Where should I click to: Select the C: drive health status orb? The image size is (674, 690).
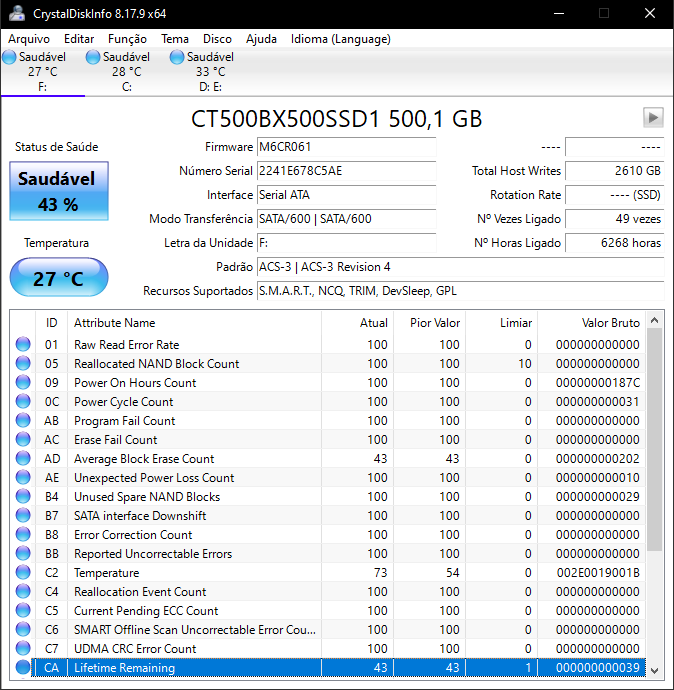click(93, 57)
